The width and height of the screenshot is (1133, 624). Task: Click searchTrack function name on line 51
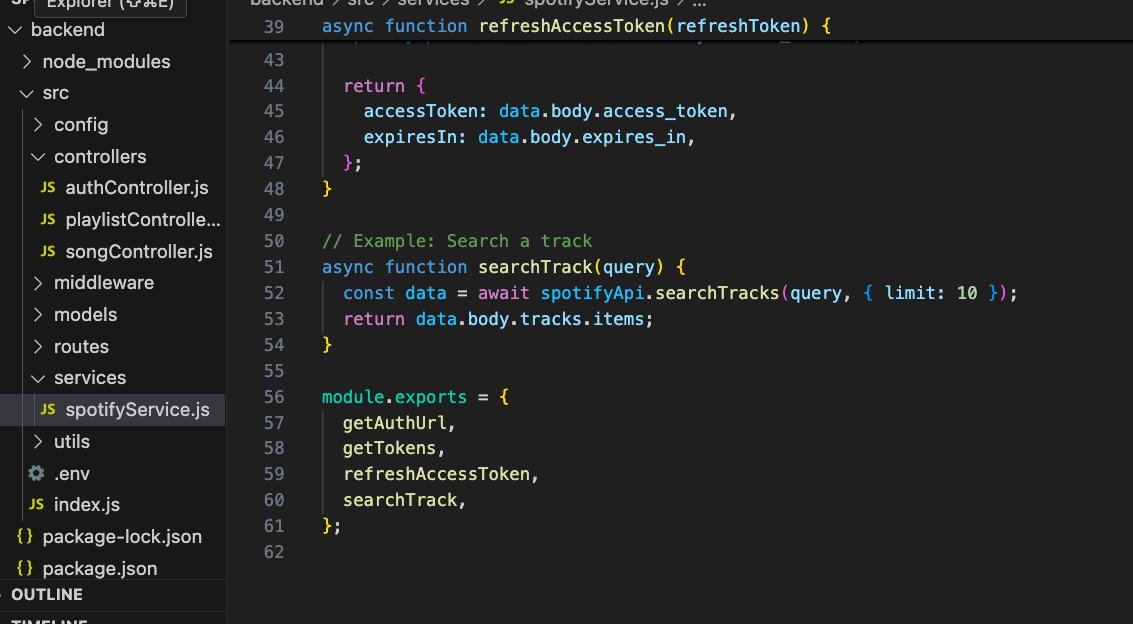535,266
